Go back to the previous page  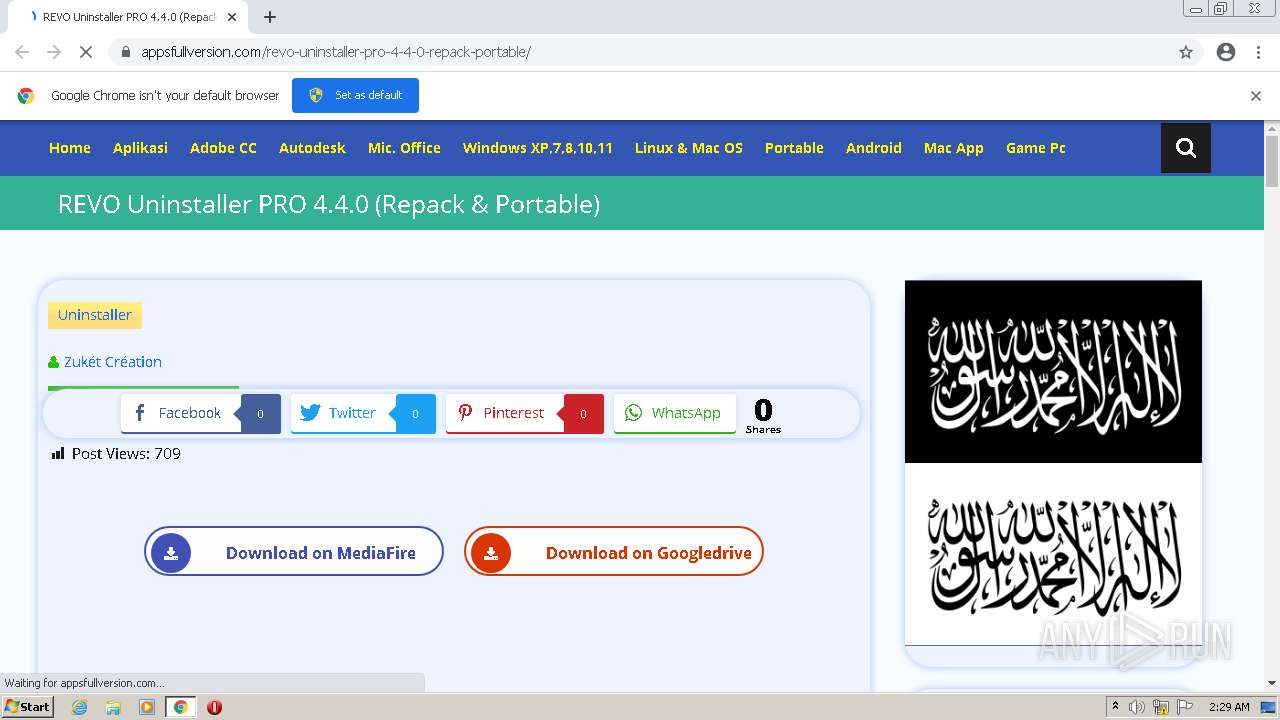pyautogui.click(x=22, y=52)
